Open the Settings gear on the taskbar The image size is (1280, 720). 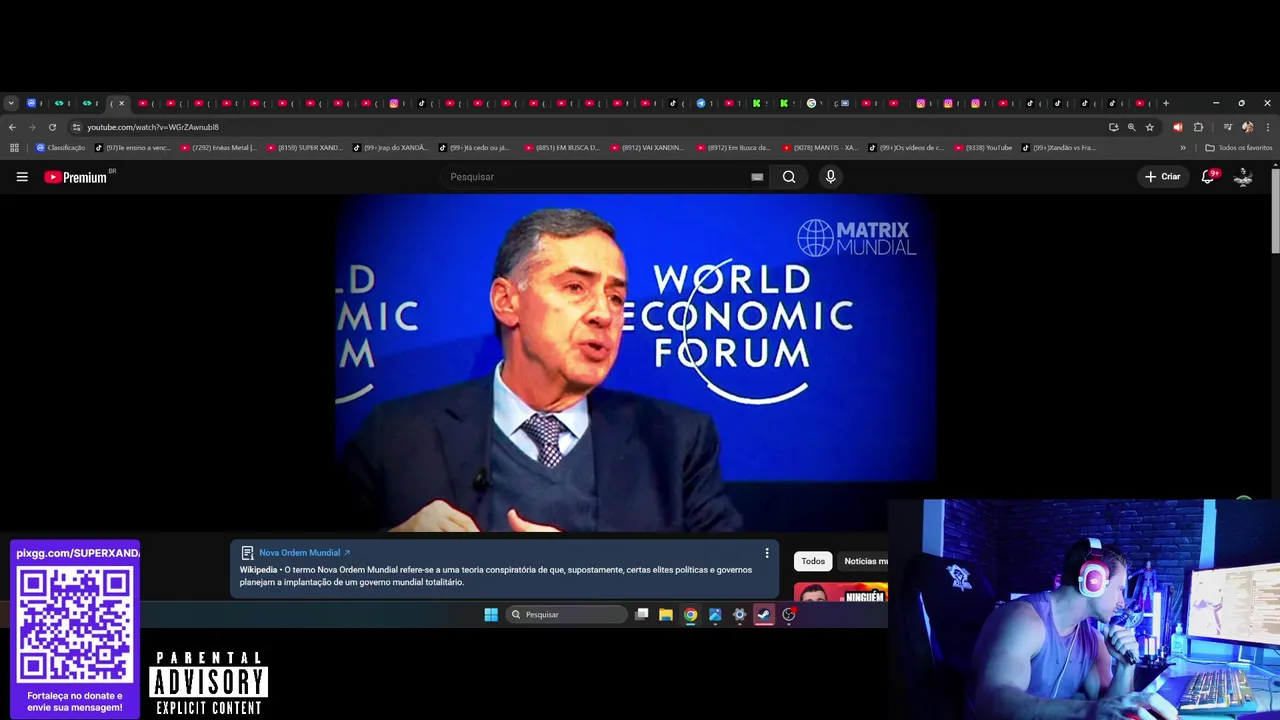point(740,615)
